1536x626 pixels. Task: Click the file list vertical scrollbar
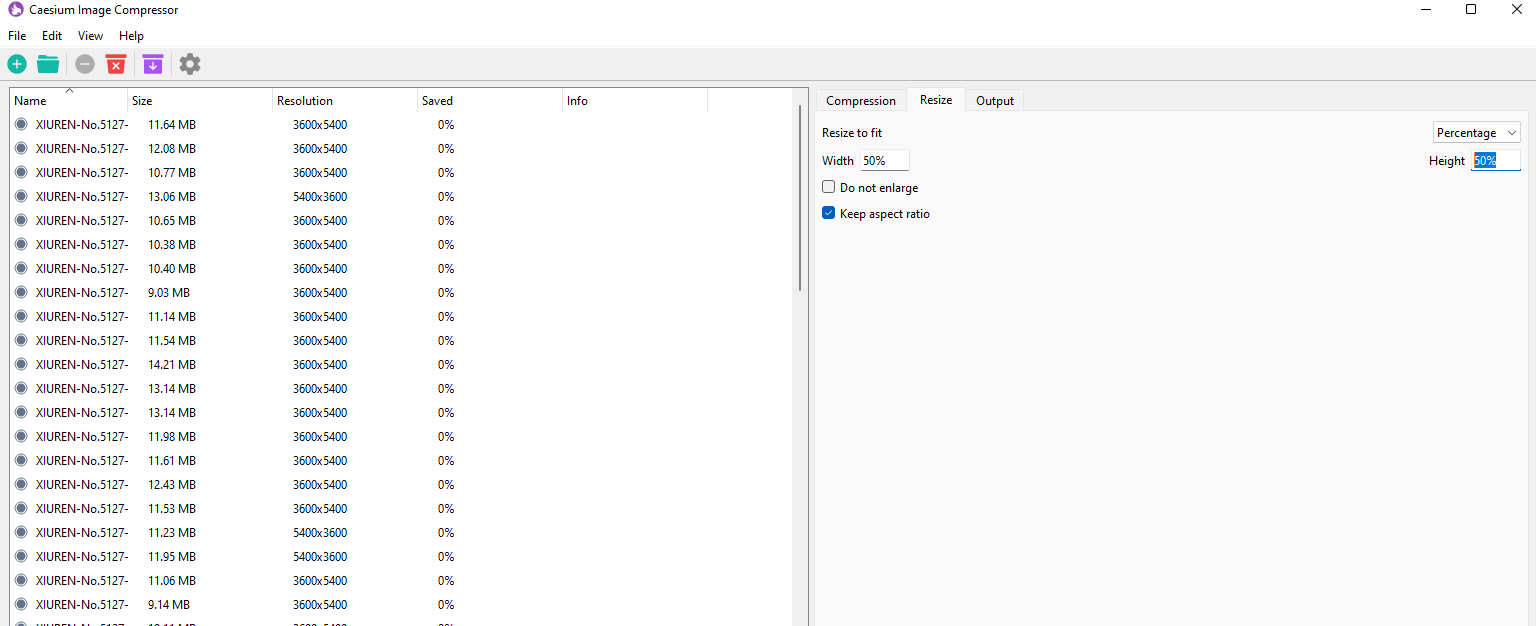(x=800, y=198)
